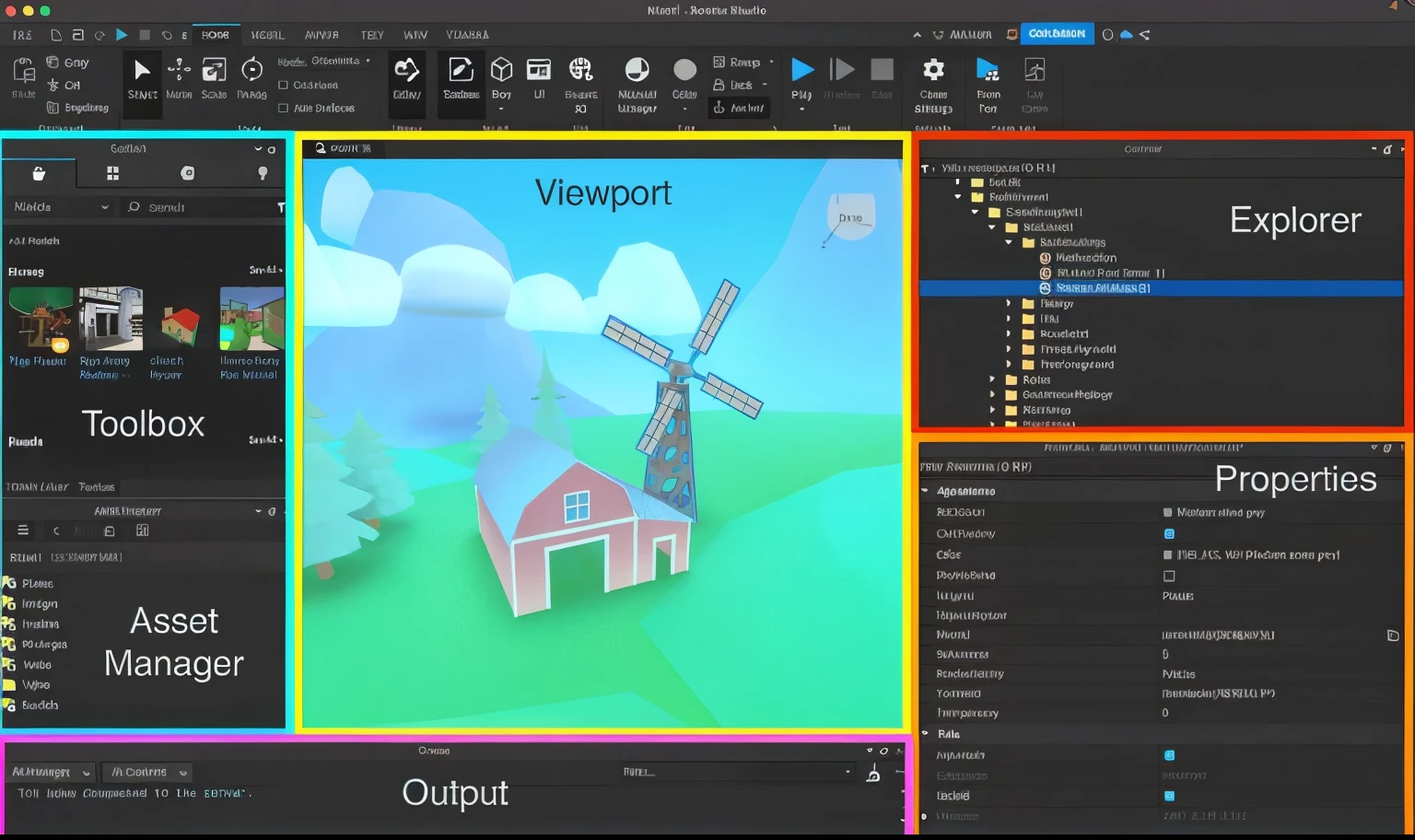Open the Plugins ribbon tab
This screenshot has height=840, width=1415.
click(x=467, y=35)
